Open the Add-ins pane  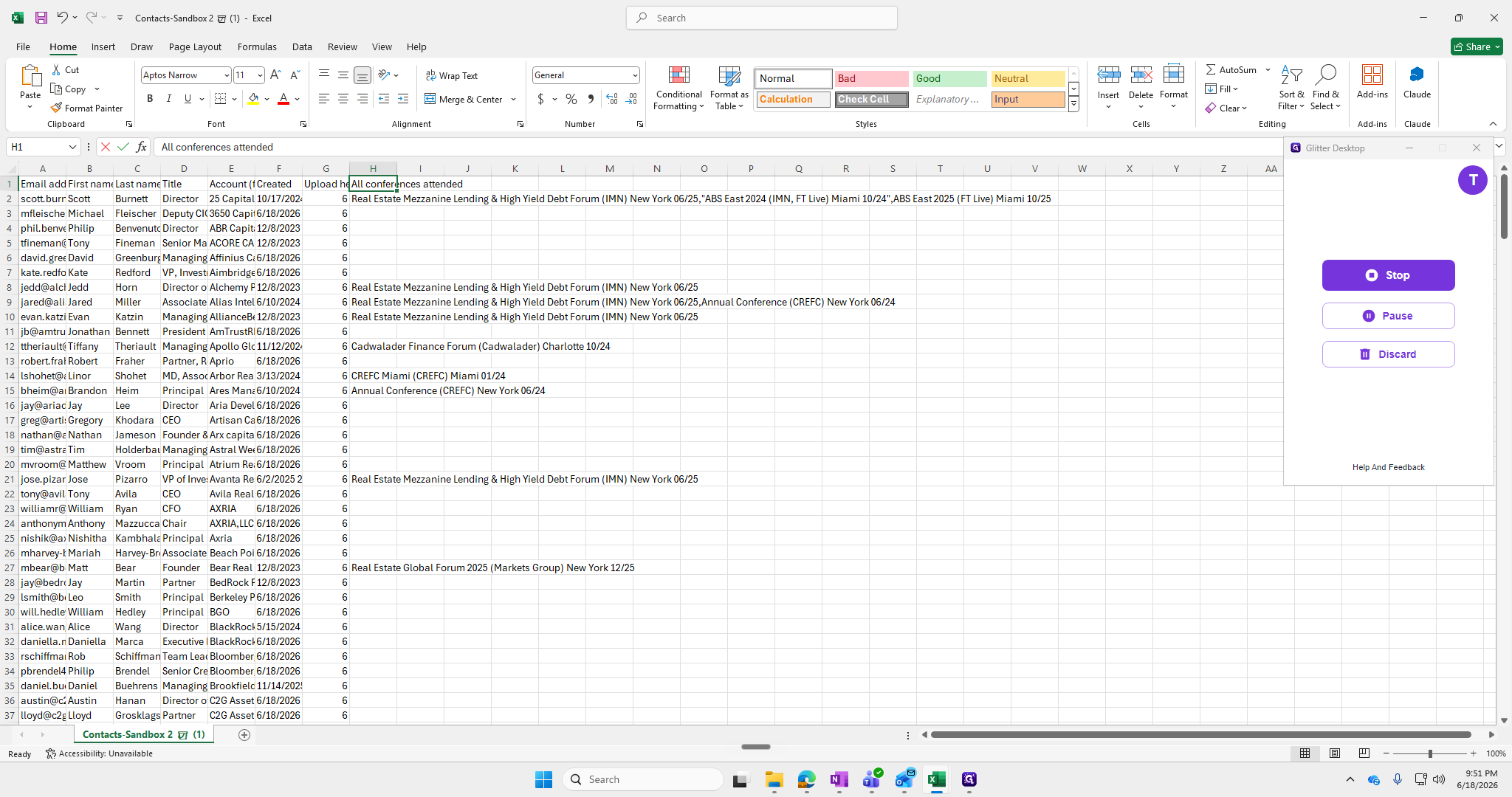click(x=1372, y=82)
